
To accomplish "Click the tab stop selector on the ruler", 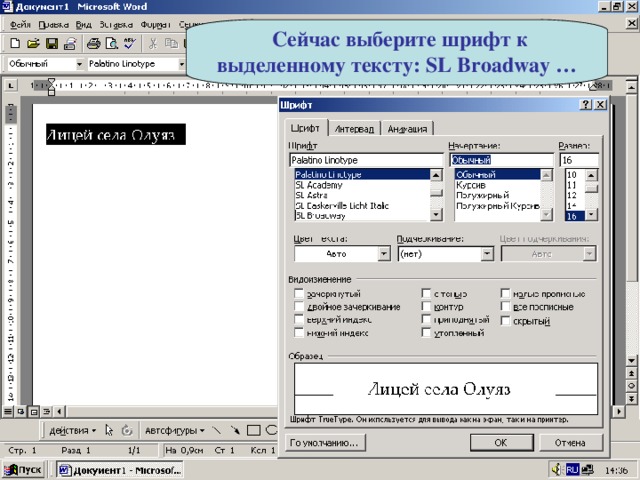I will pyautogui.click(x=11, y=86).
